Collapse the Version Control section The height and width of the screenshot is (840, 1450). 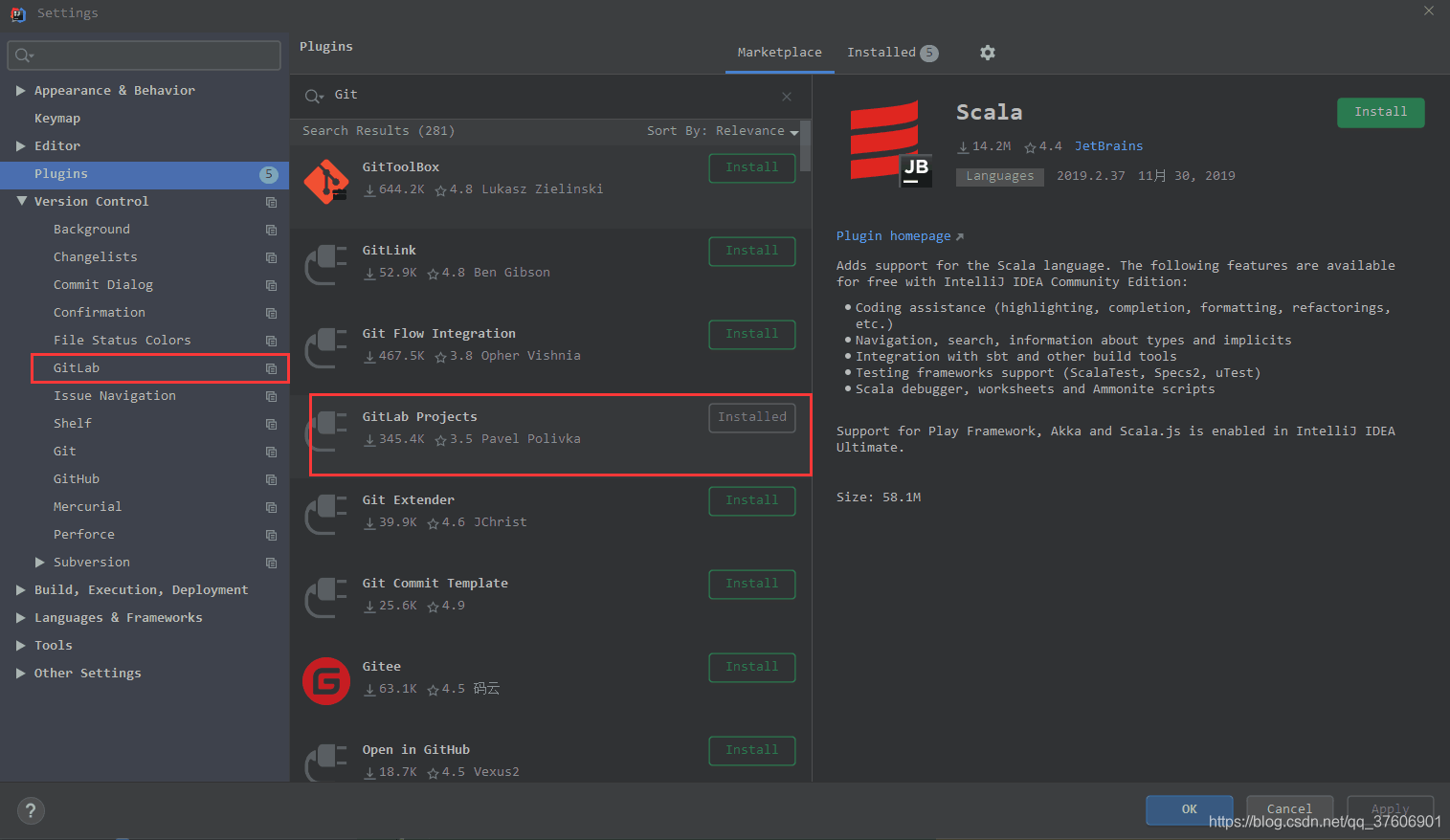21,202
